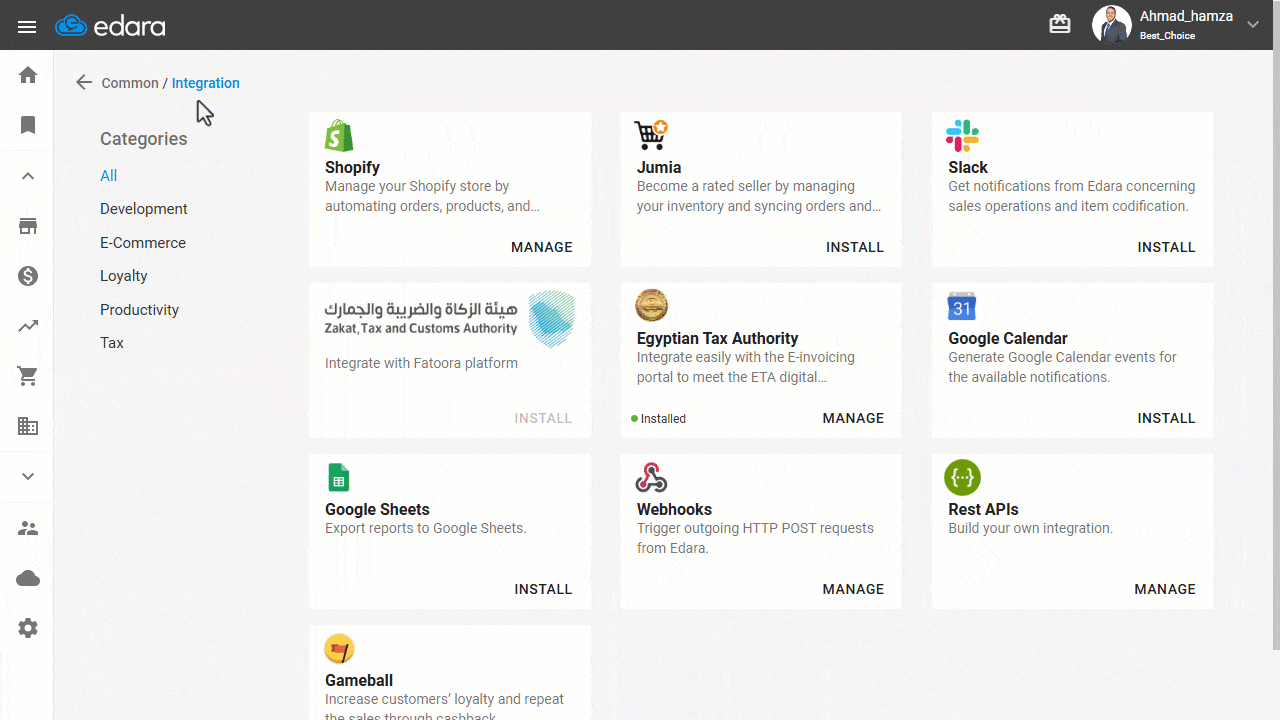Select the Productivity category
Viewport: 1280px width, 720px height.
tap(139, 310)
